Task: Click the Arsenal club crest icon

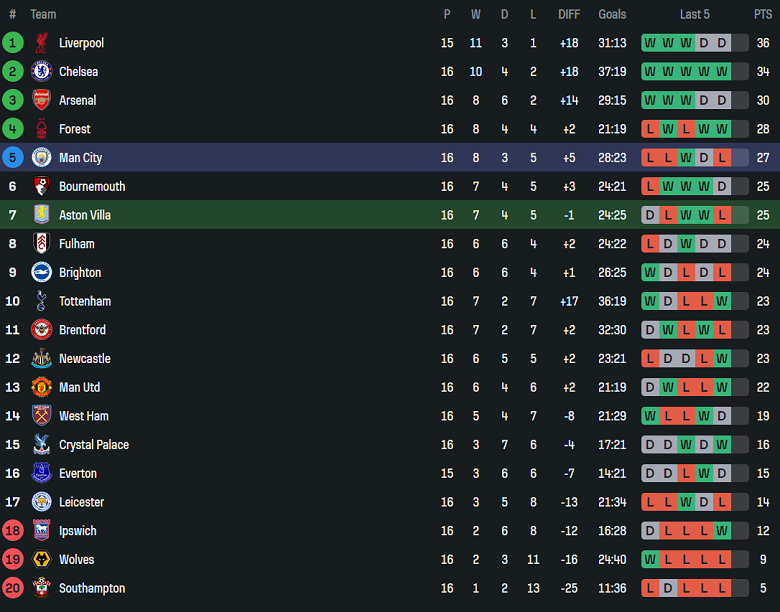Action: click(x=41, y=100)
